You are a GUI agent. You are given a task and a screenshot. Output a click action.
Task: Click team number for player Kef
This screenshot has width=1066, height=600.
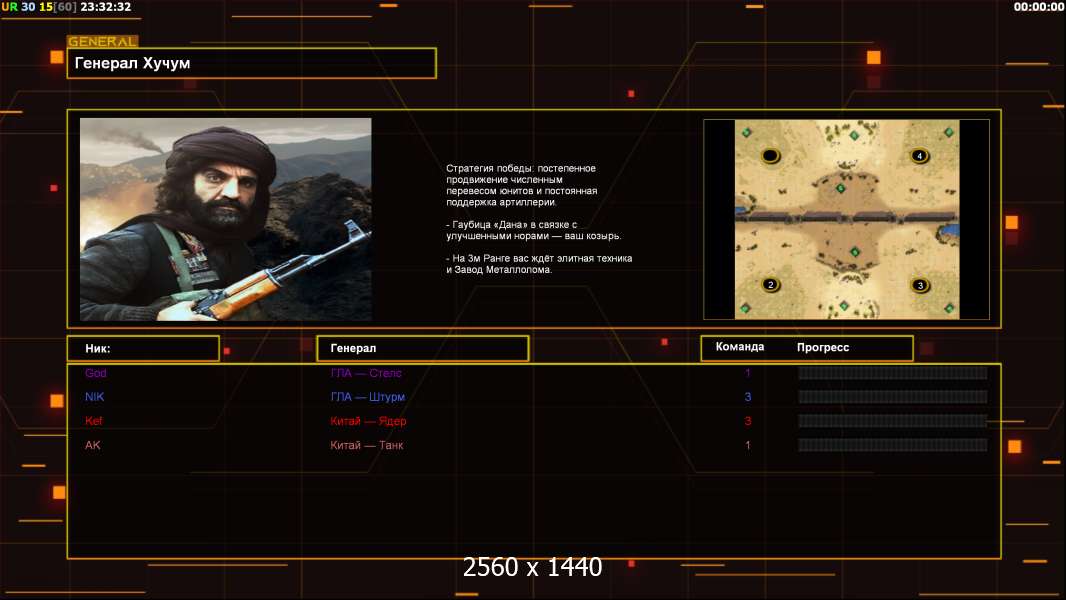748,421
